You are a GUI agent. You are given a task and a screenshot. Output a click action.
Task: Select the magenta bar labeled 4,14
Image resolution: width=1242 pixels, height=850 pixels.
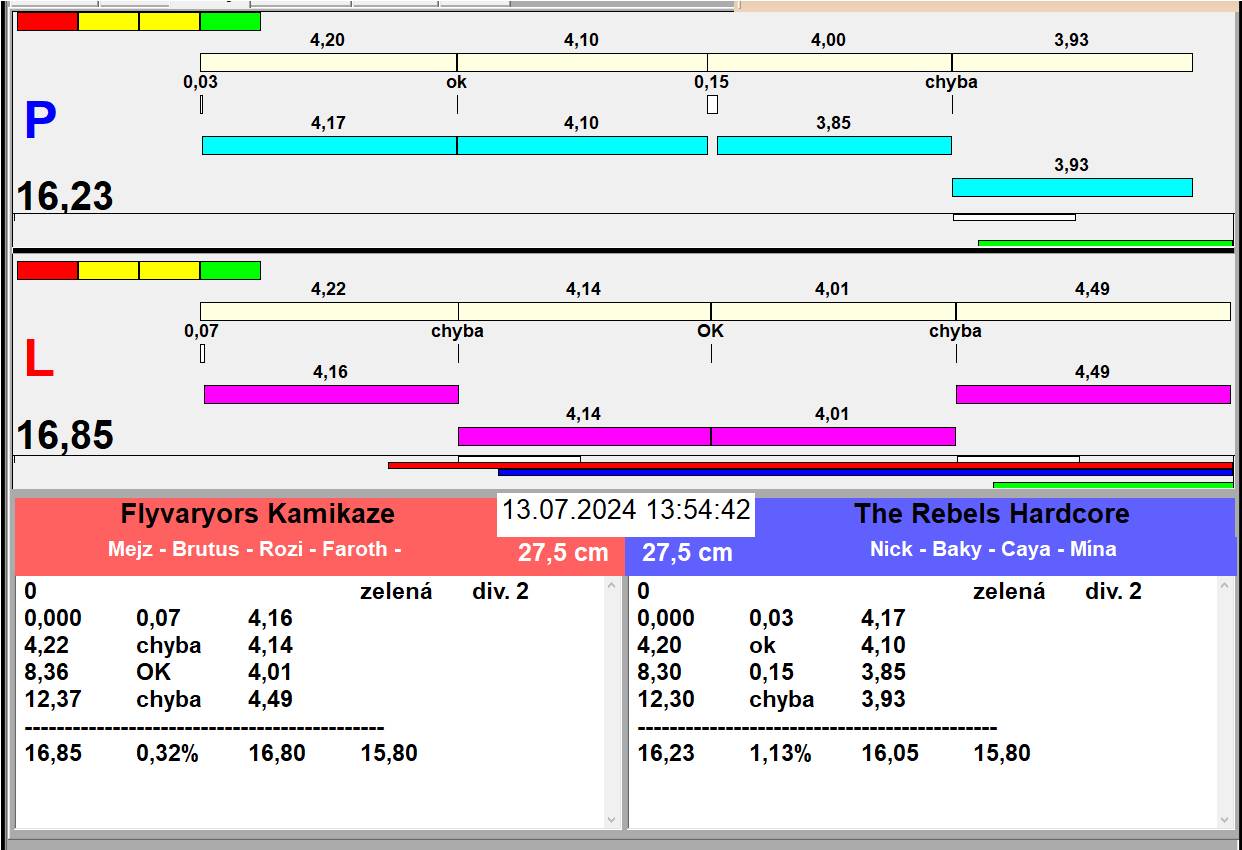pos(584,436)
